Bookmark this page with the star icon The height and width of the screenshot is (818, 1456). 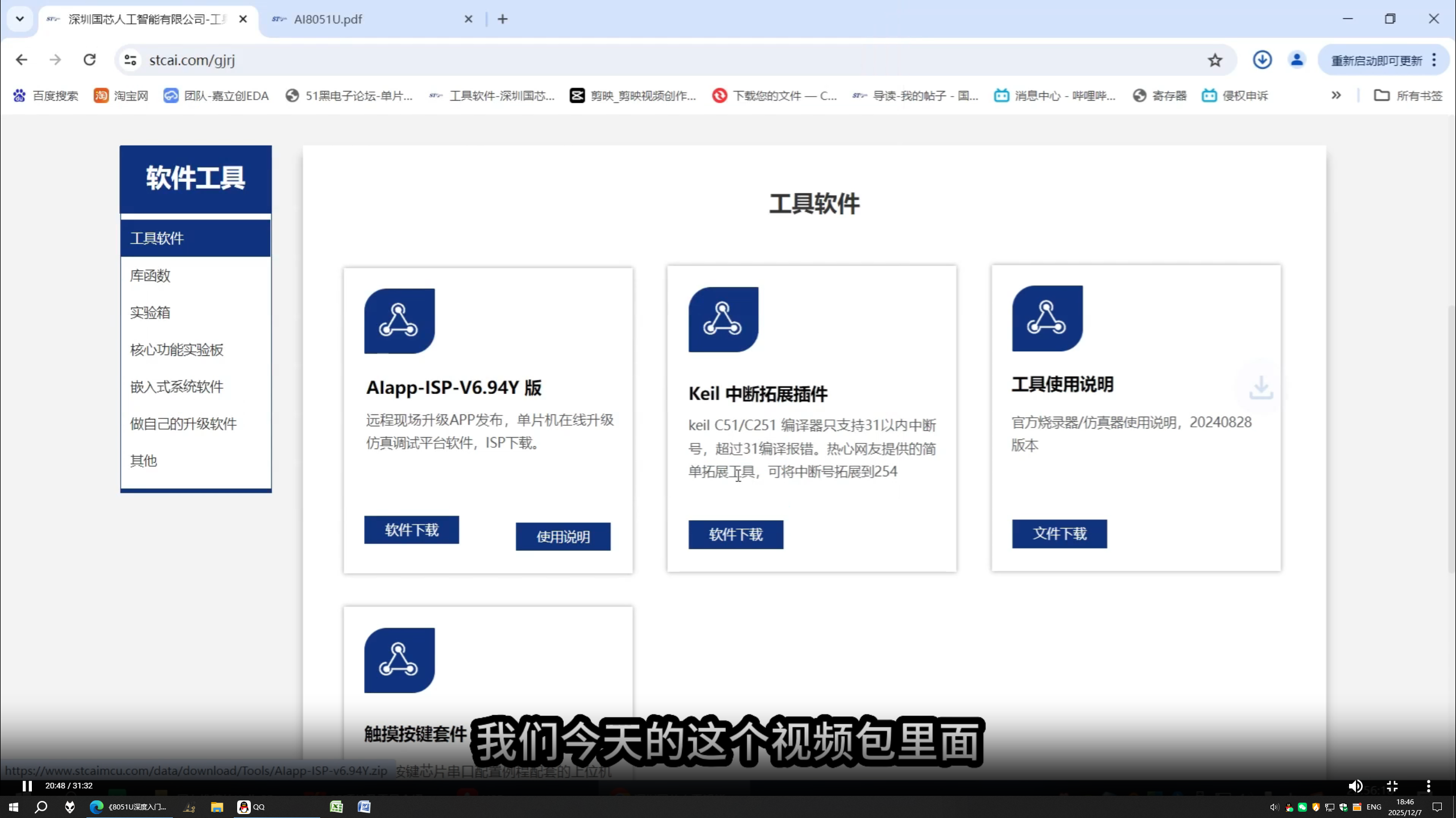tap(1215, 60)
